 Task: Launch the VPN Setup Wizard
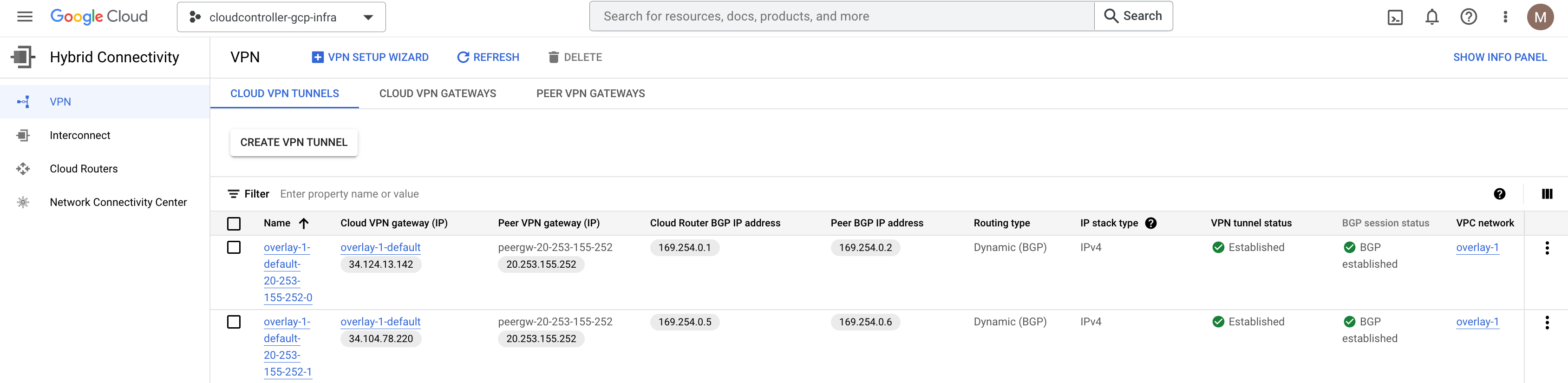pyautogui.click(x=370, y=57)
